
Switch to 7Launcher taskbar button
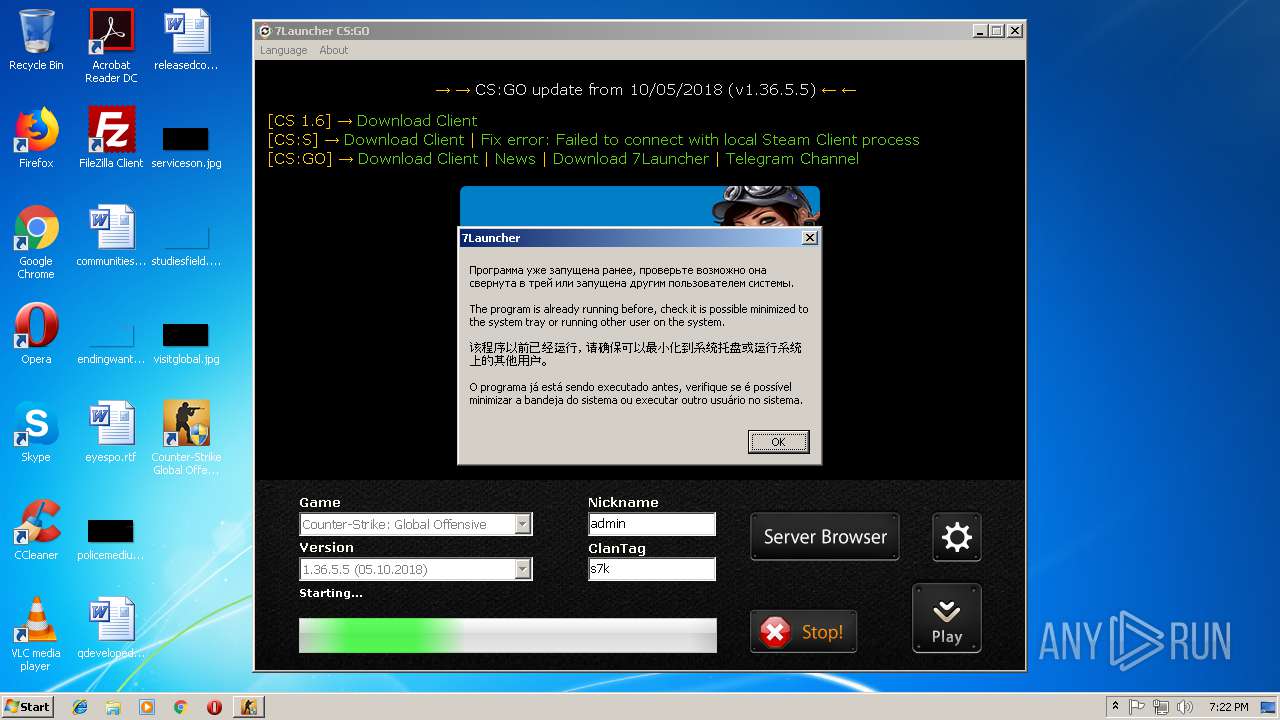coord(248,706)
